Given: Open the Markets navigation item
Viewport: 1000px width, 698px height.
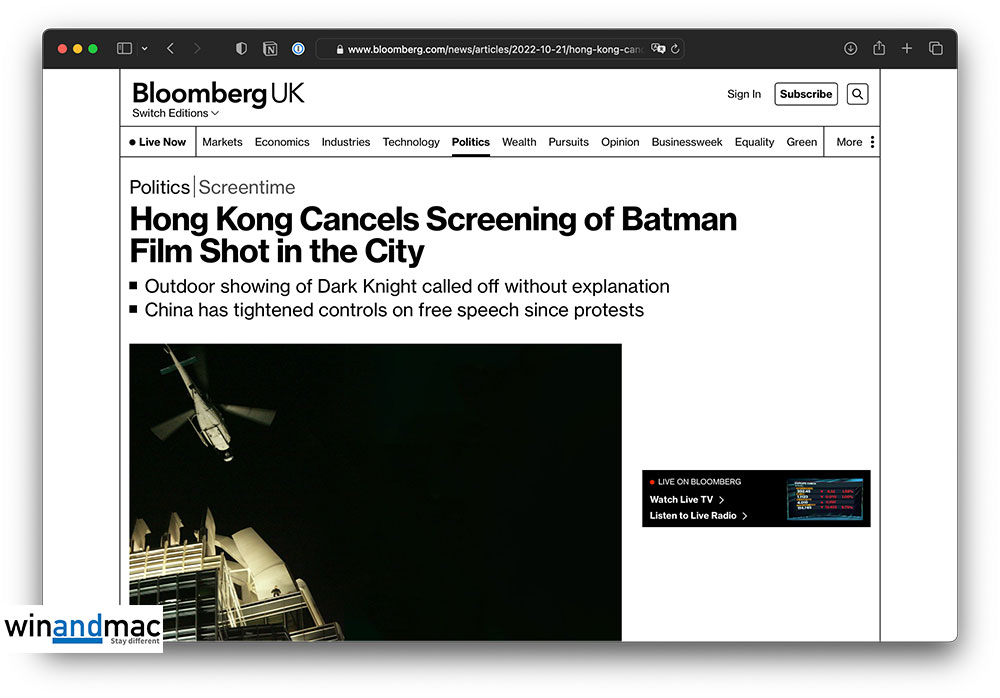Looking at the screenshot, I should tap(222, 142).
